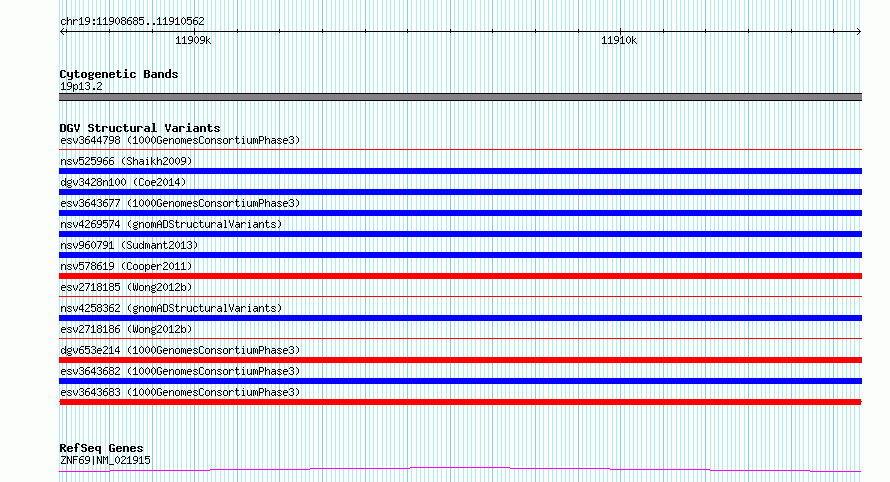
Task: Click the left arrow on the ruler
Action: click(63, 32)
